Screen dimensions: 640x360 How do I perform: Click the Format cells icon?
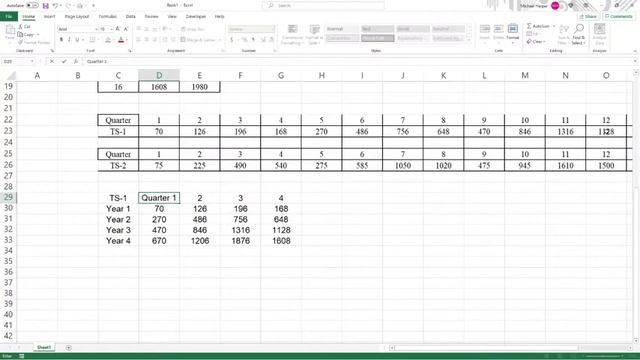513,29
